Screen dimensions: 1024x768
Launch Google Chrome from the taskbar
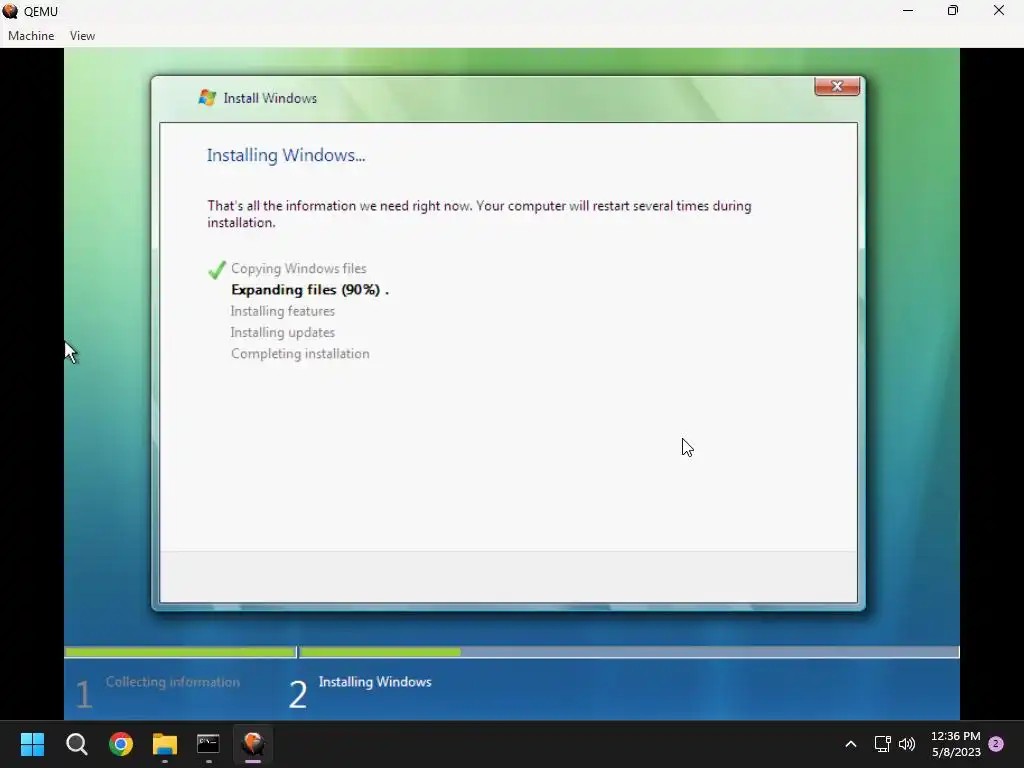pyautogui.click(x=121, y=744)
